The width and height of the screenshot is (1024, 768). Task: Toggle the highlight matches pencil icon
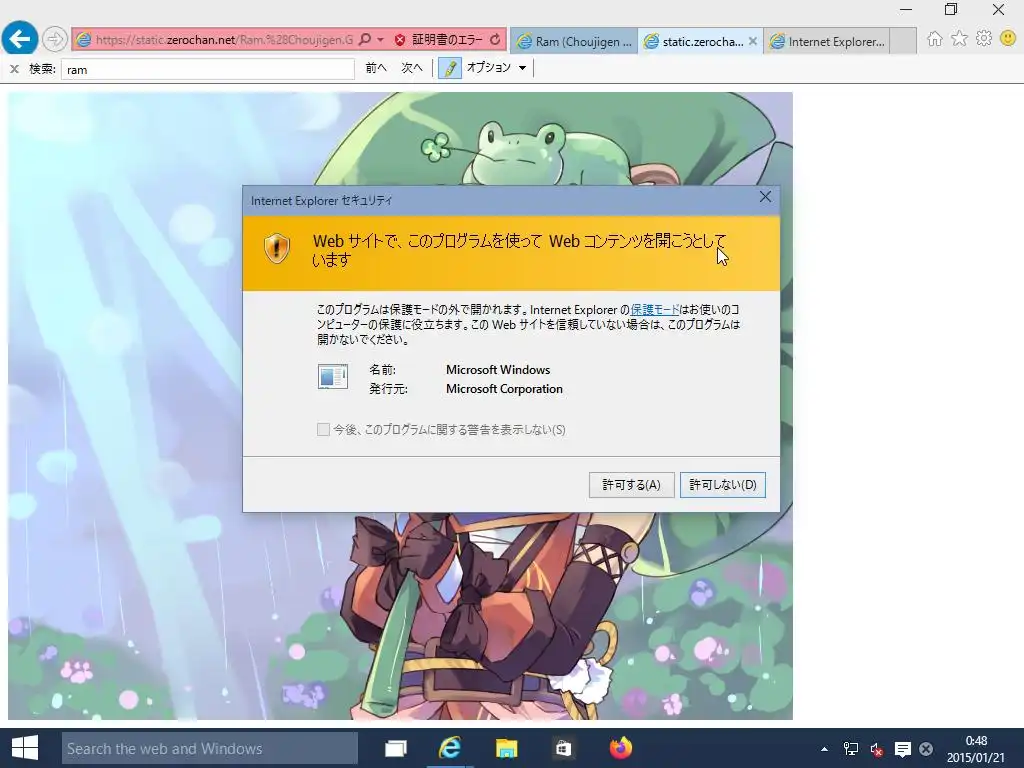(x=449, y=68)
